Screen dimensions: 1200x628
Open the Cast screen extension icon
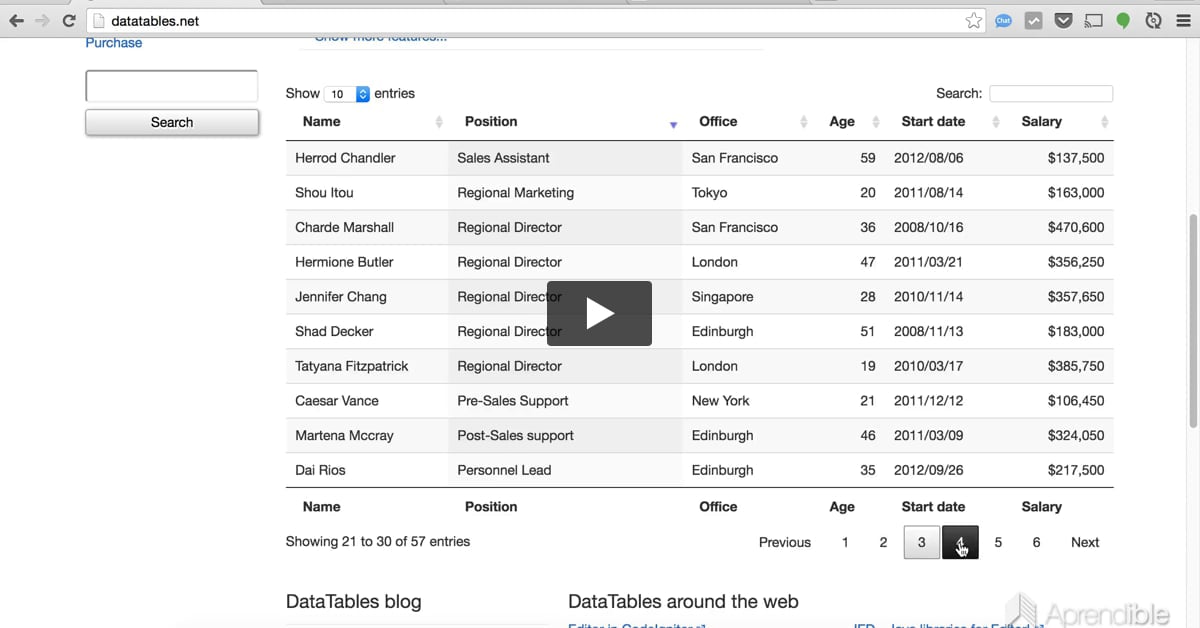coord(1094,20)
